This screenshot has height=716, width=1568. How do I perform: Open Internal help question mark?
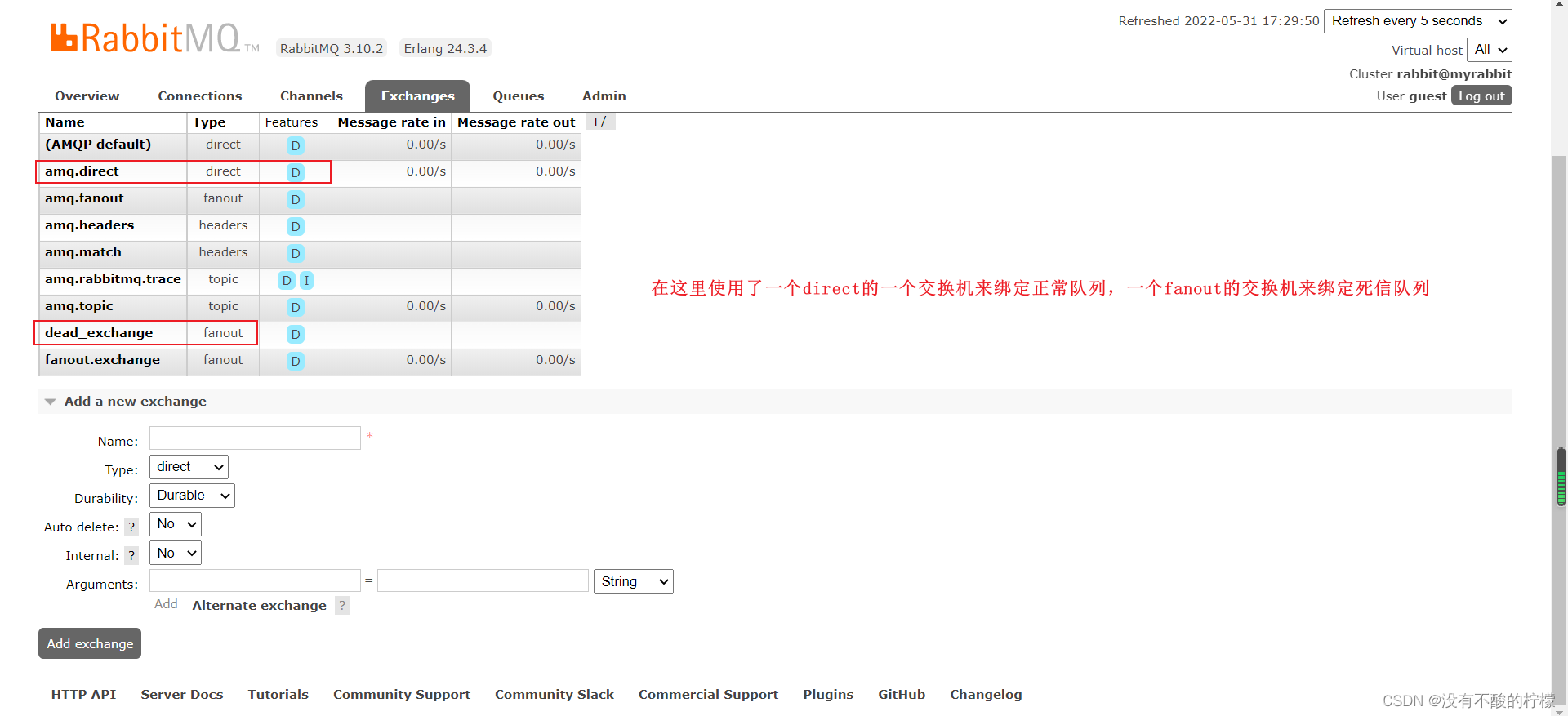tap(131, 555)
